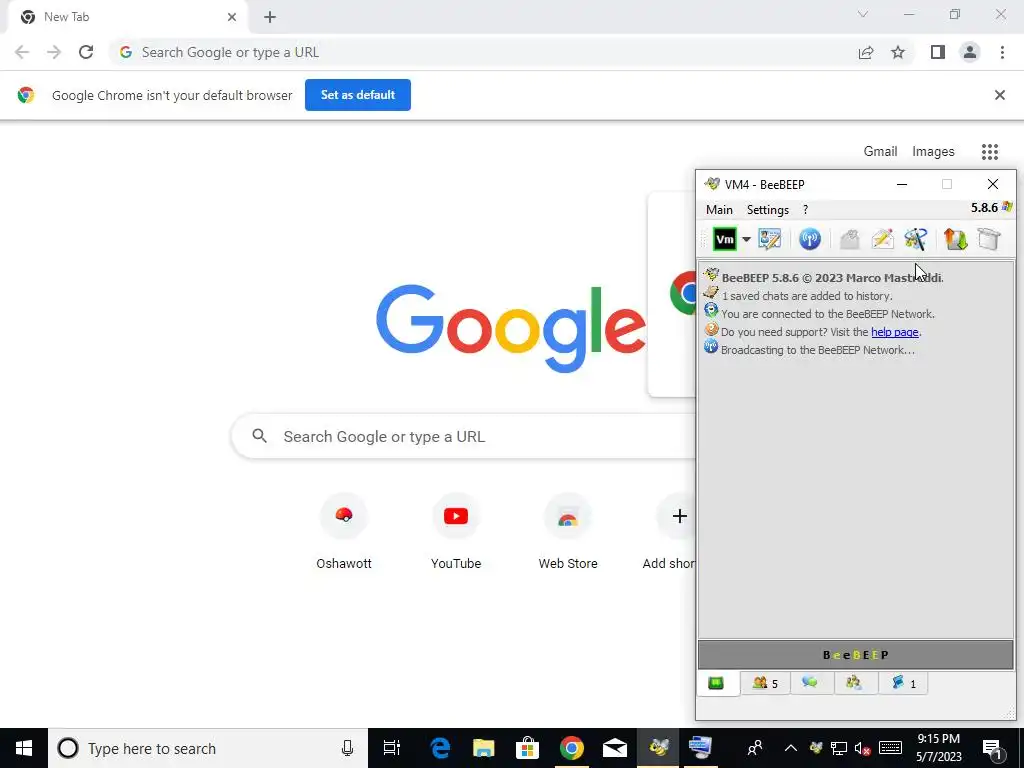The height and width of the screenshot is (768, 1024).
Task: Click the Windows taskbar search box
Action: pyautogui.click(x=208, y=748)
